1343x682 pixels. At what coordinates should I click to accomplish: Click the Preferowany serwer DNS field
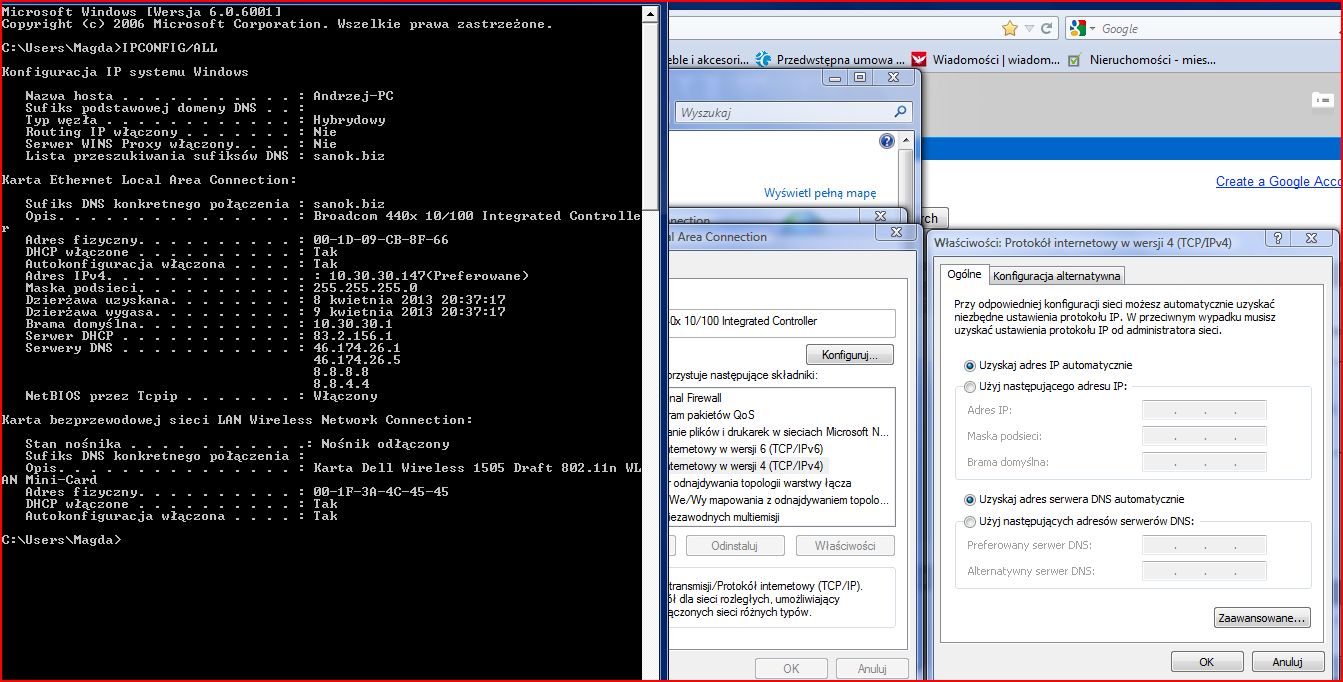(1204, 546)
